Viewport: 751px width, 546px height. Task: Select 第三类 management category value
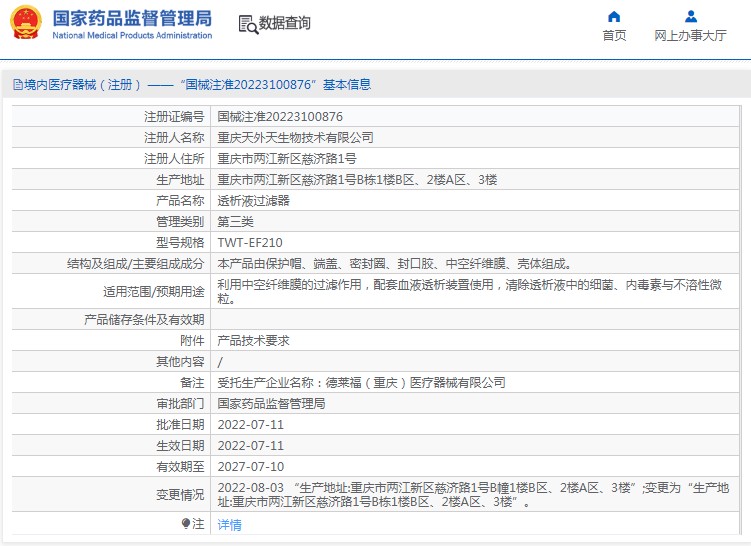236,222
